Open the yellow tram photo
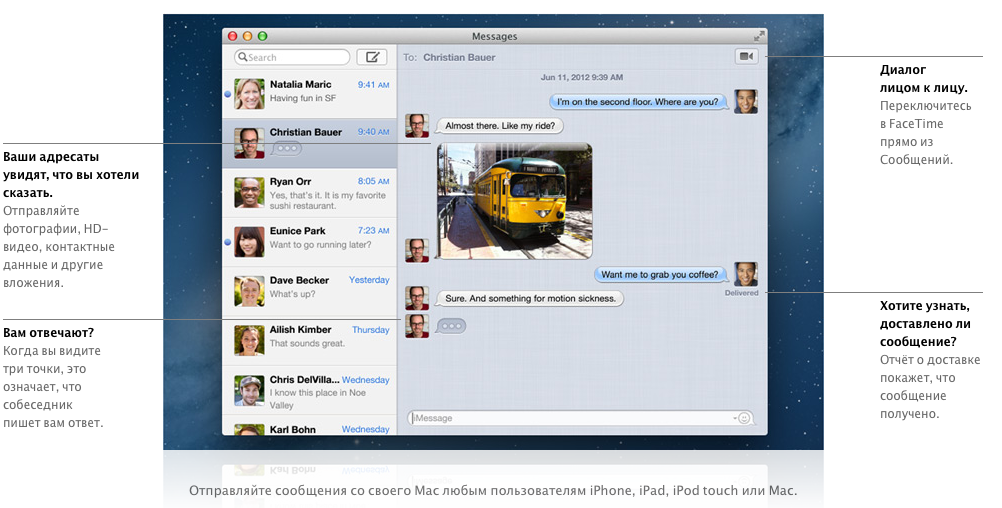This screenshot has width=1002, height=508. click(514, 201)
